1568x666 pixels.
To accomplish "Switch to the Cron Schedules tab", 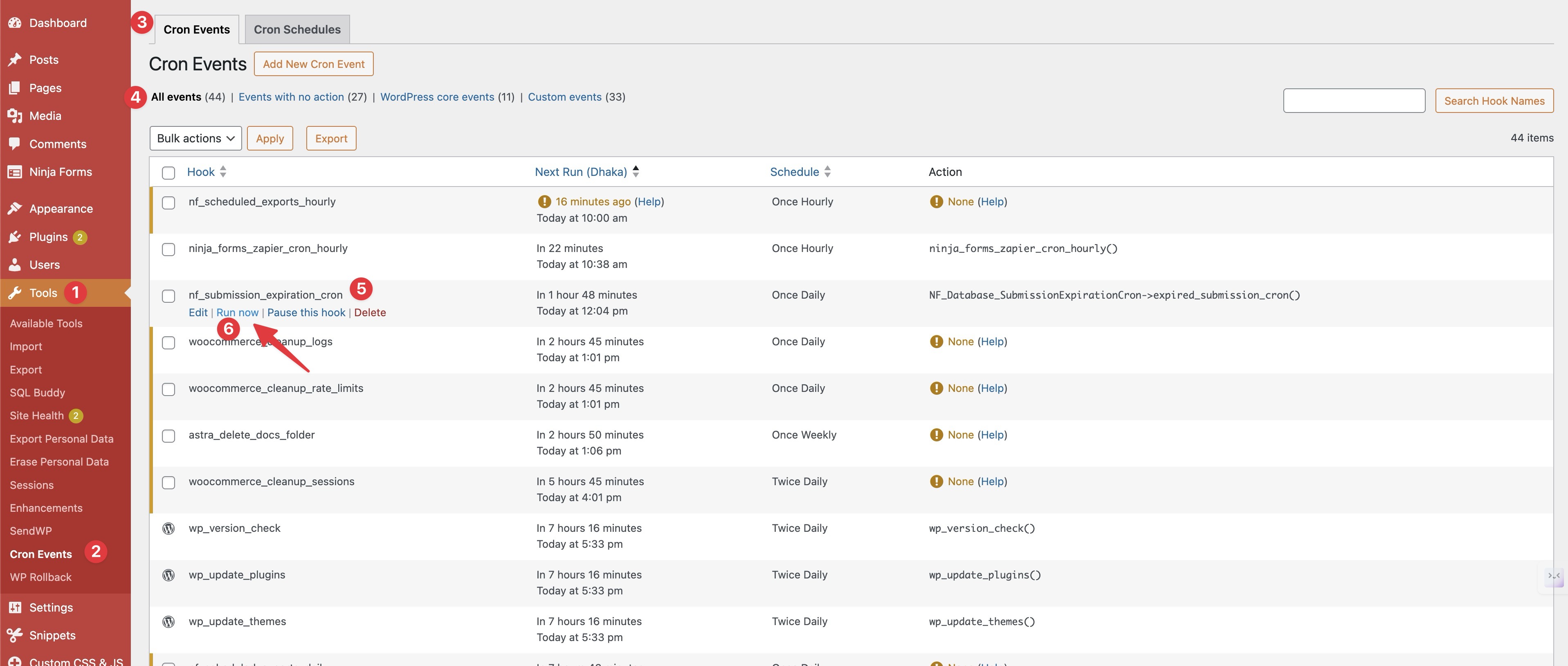I will [x=297, y=29].
